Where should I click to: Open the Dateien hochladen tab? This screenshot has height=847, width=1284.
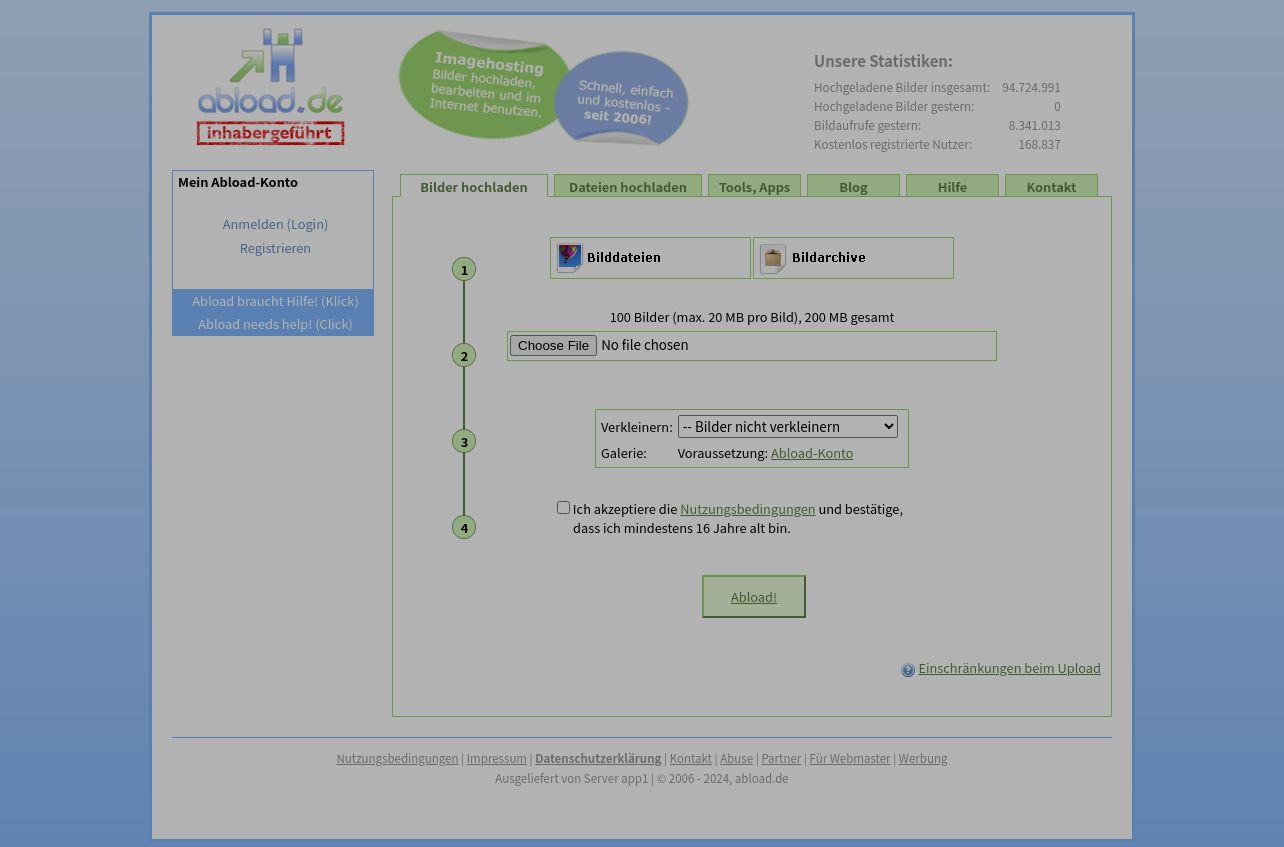coord(628,187)
